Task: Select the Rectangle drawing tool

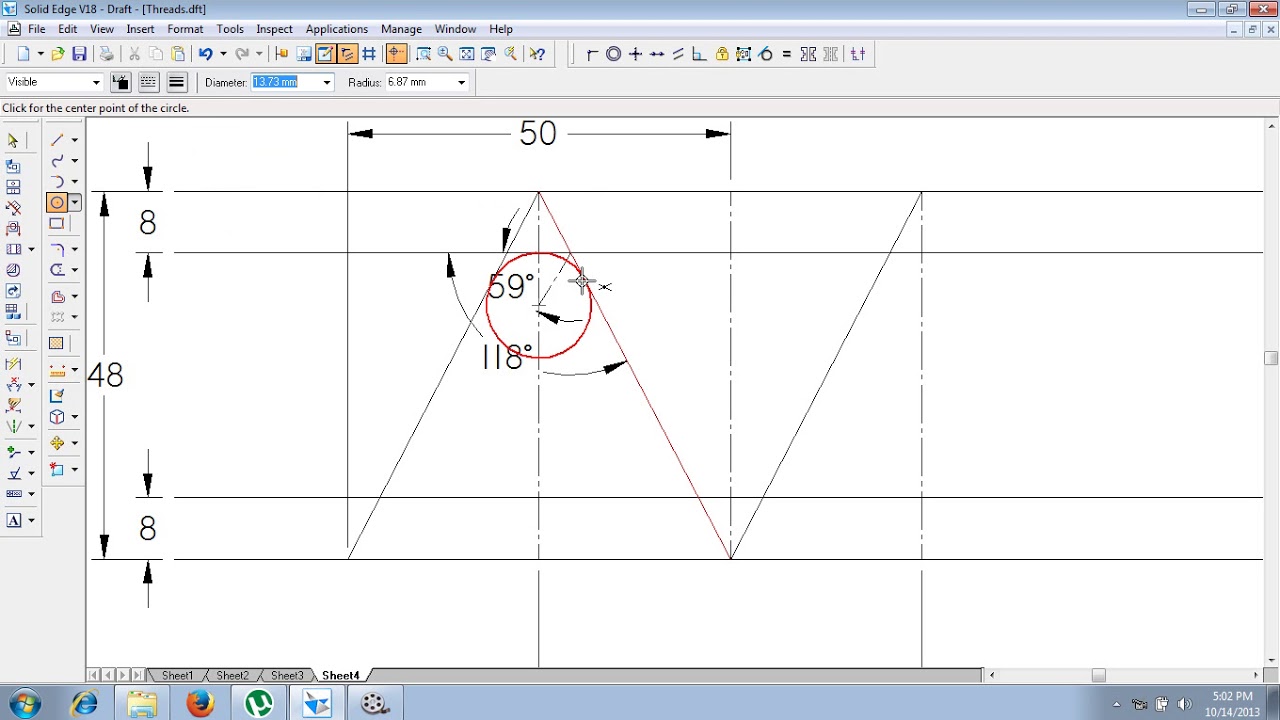Action: pos(57,224)
